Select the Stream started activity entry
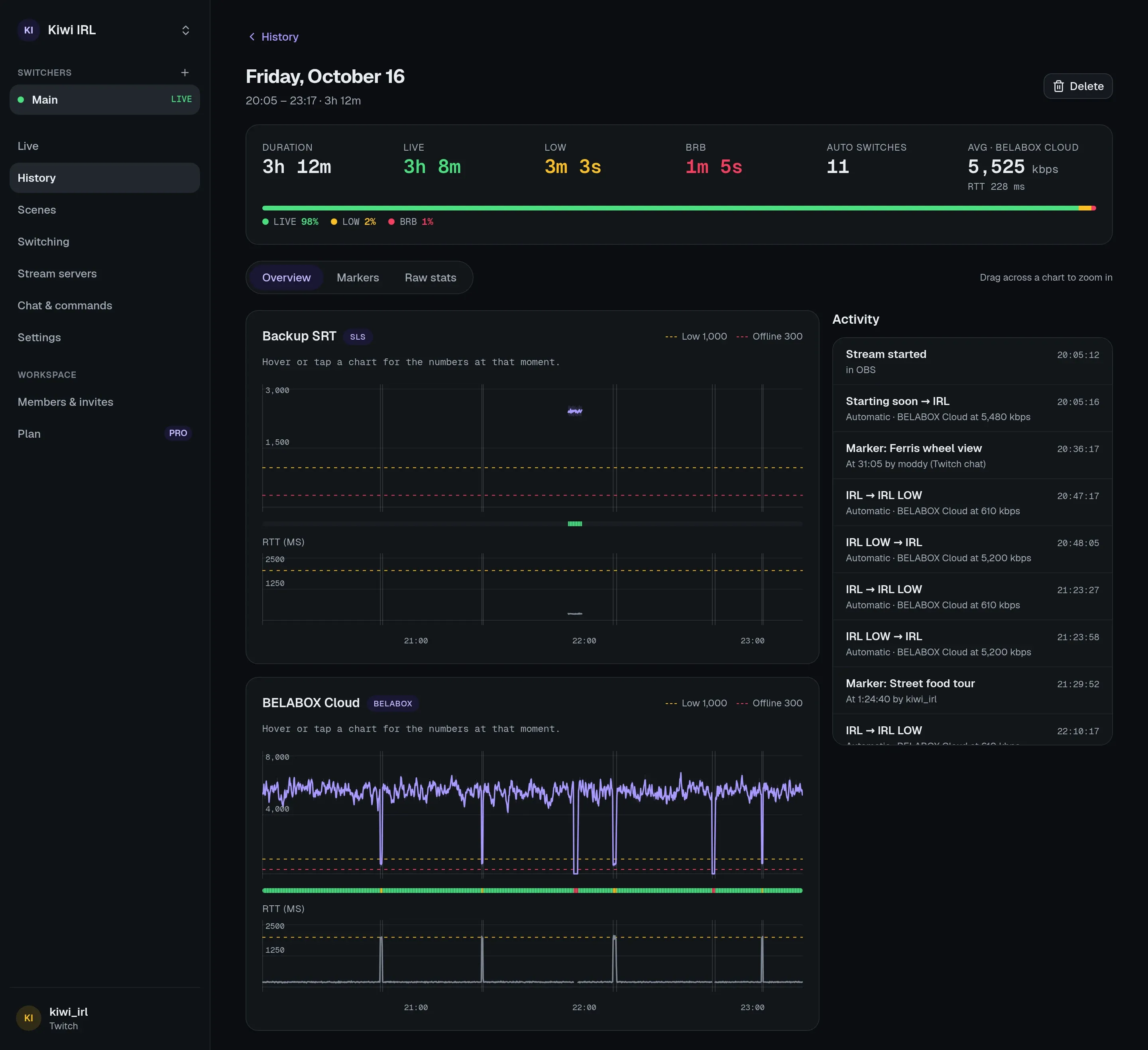Viewport: 1148px width, 1050px height. pyautogui.click(x=972, y=362)
